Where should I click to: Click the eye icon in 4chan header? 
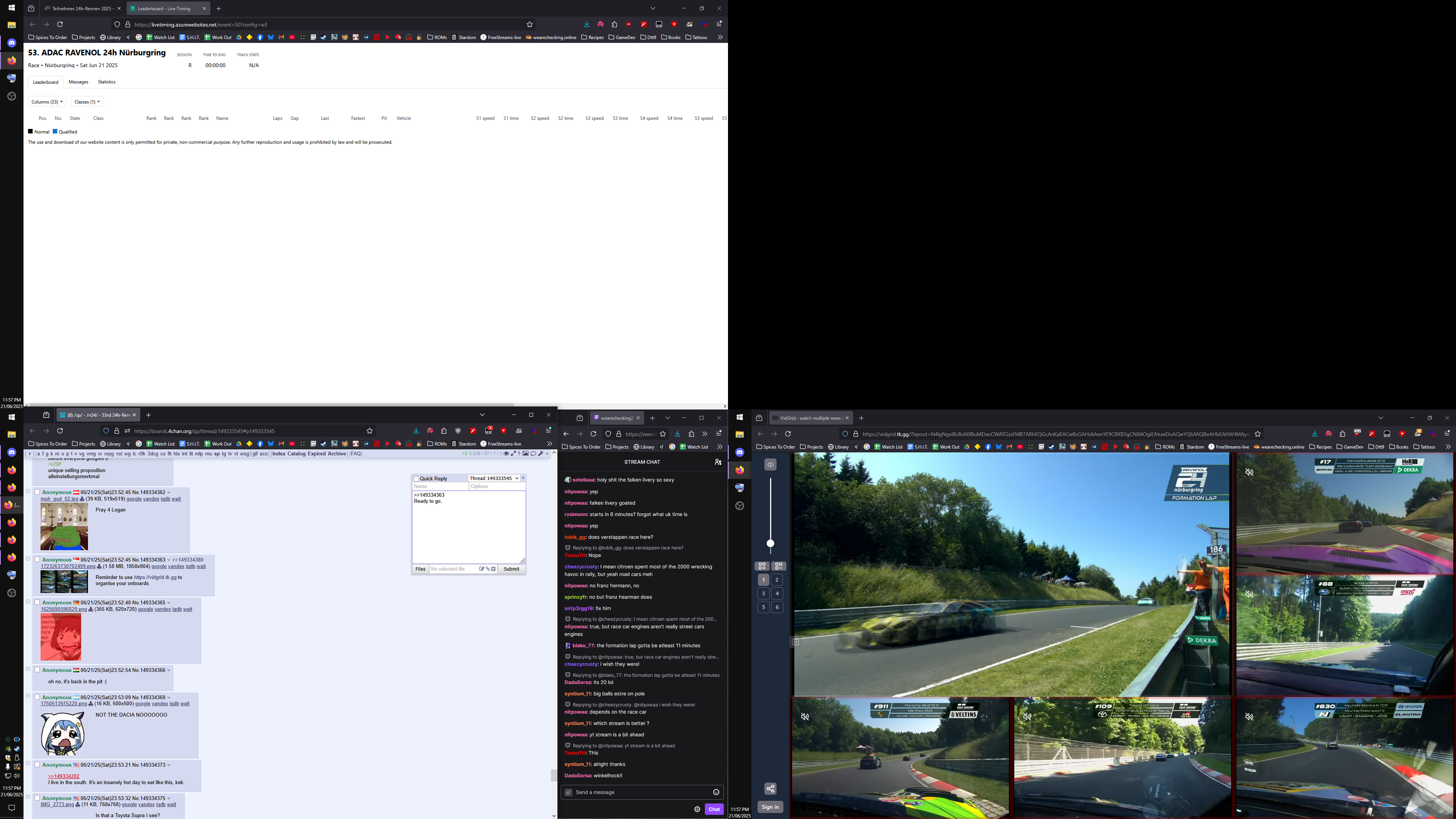(x=507, y=453)
